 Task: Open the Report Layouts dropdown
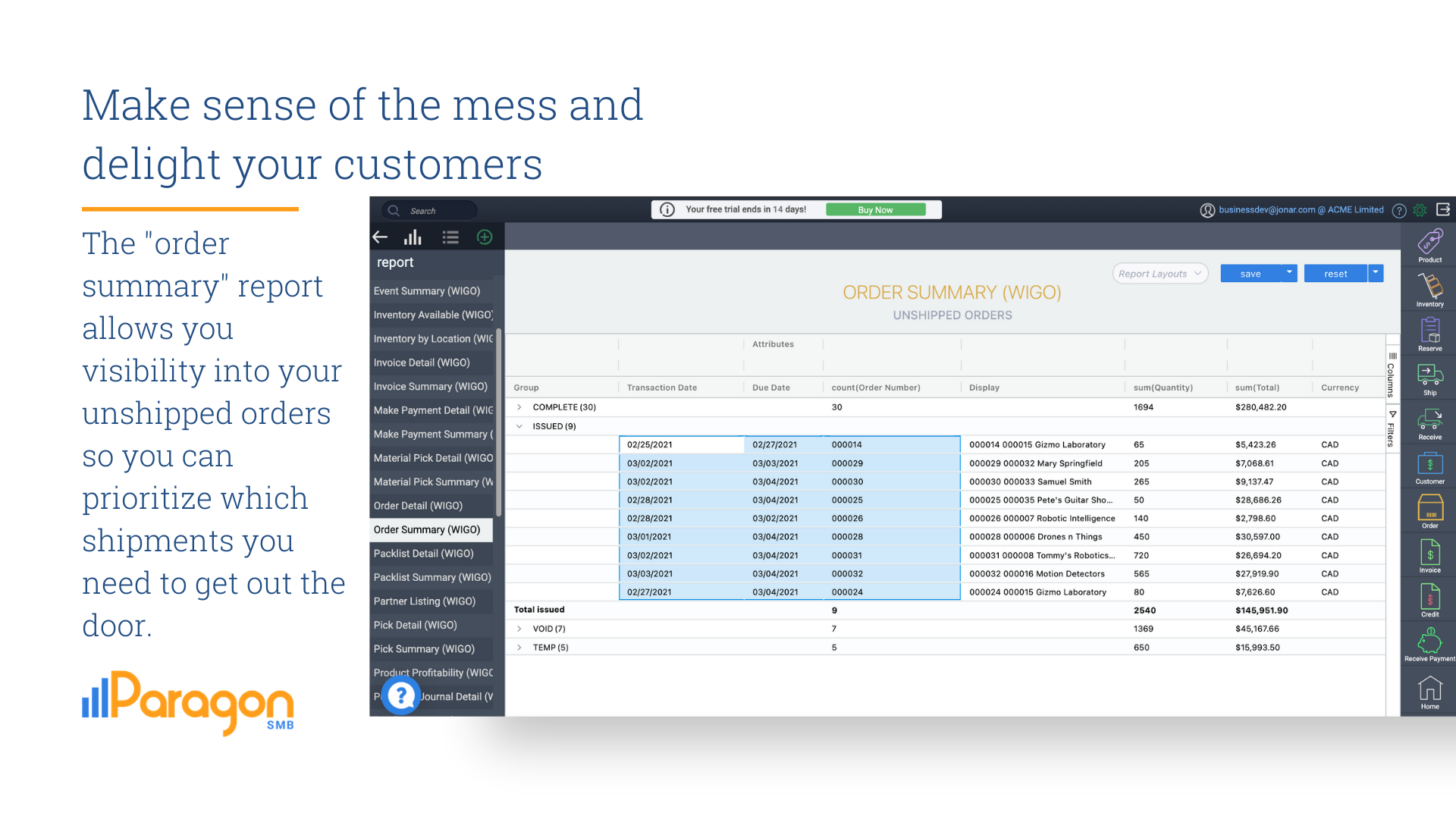[x=1159, y=274]
